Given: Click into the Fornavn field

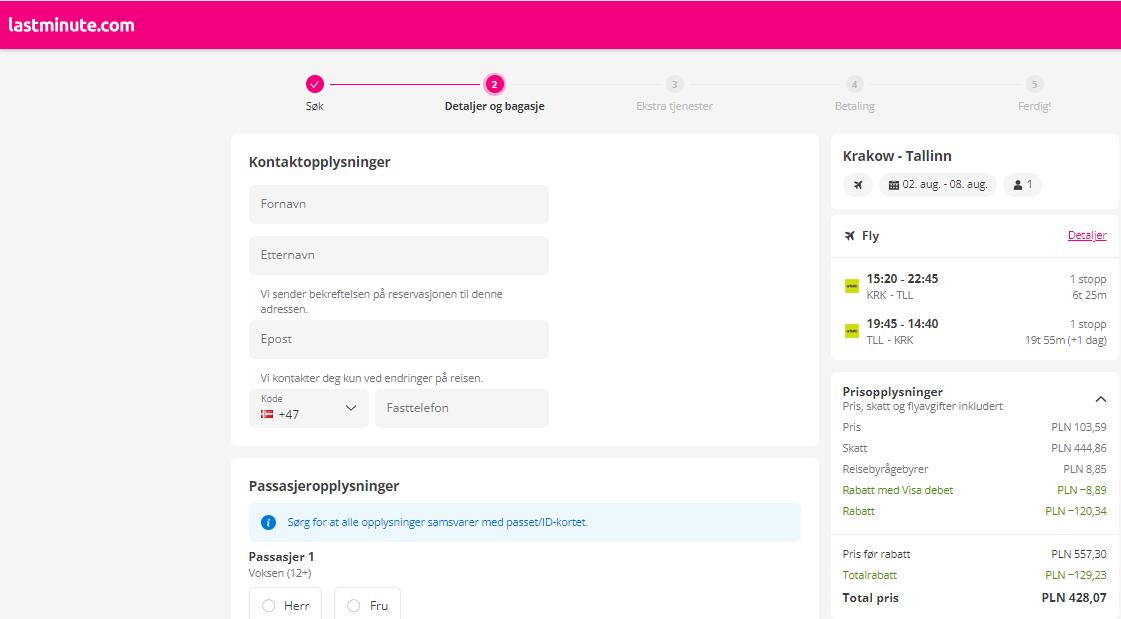Looking at the screenshot, I should point(399,204).
